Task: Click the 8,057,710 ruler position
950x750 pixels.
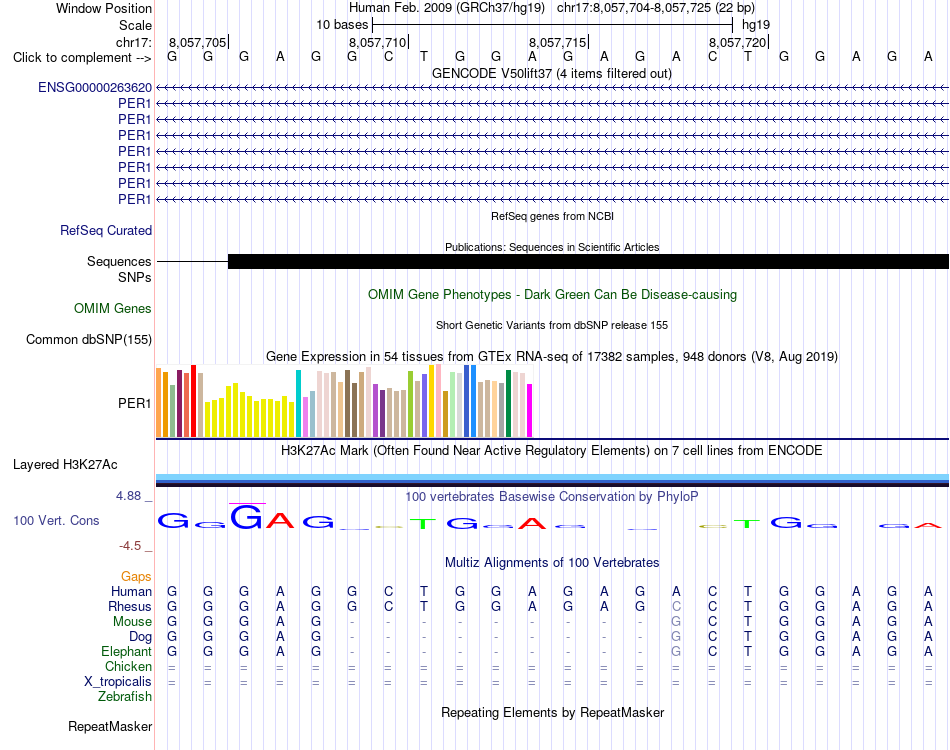Action: [376, 42]
